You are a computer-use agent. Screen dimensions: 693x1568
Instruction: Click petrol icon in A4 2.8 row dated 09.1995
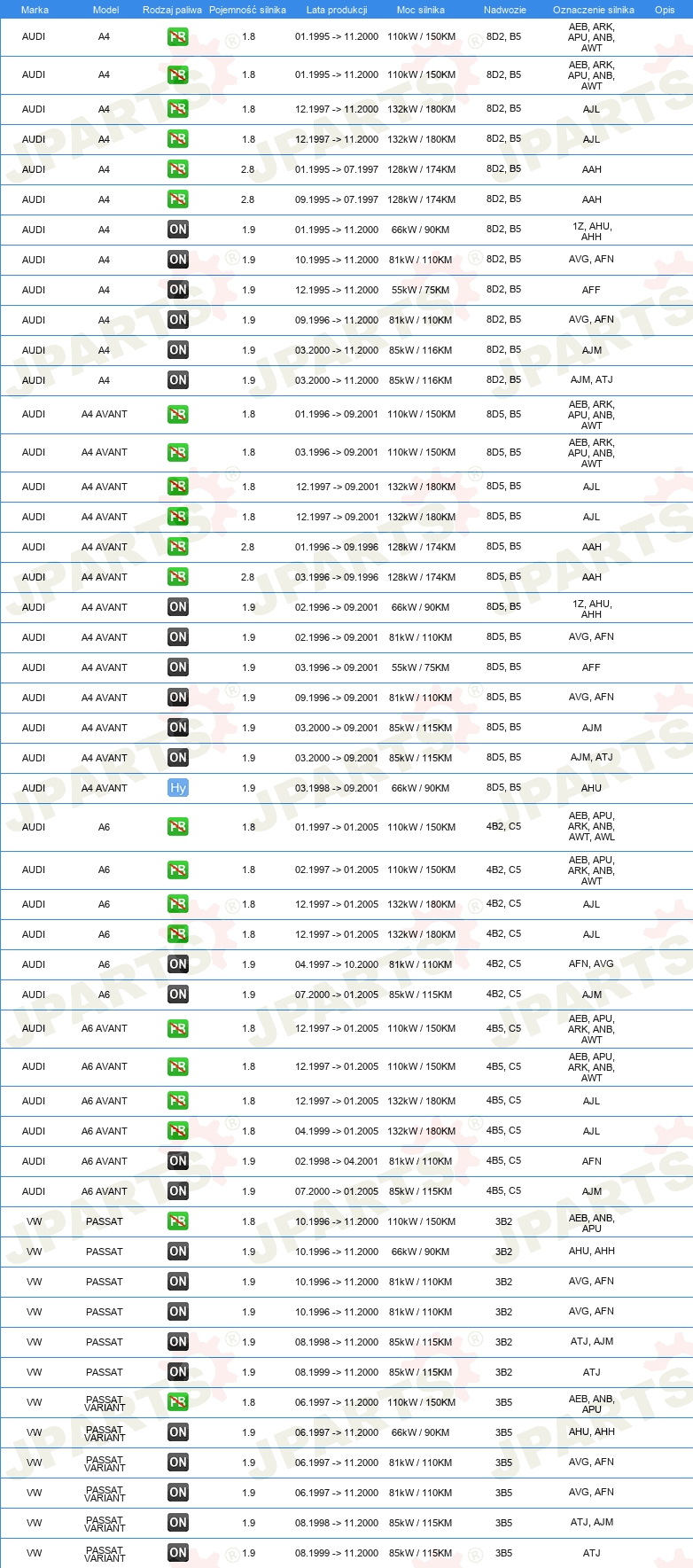coord(178,199)
